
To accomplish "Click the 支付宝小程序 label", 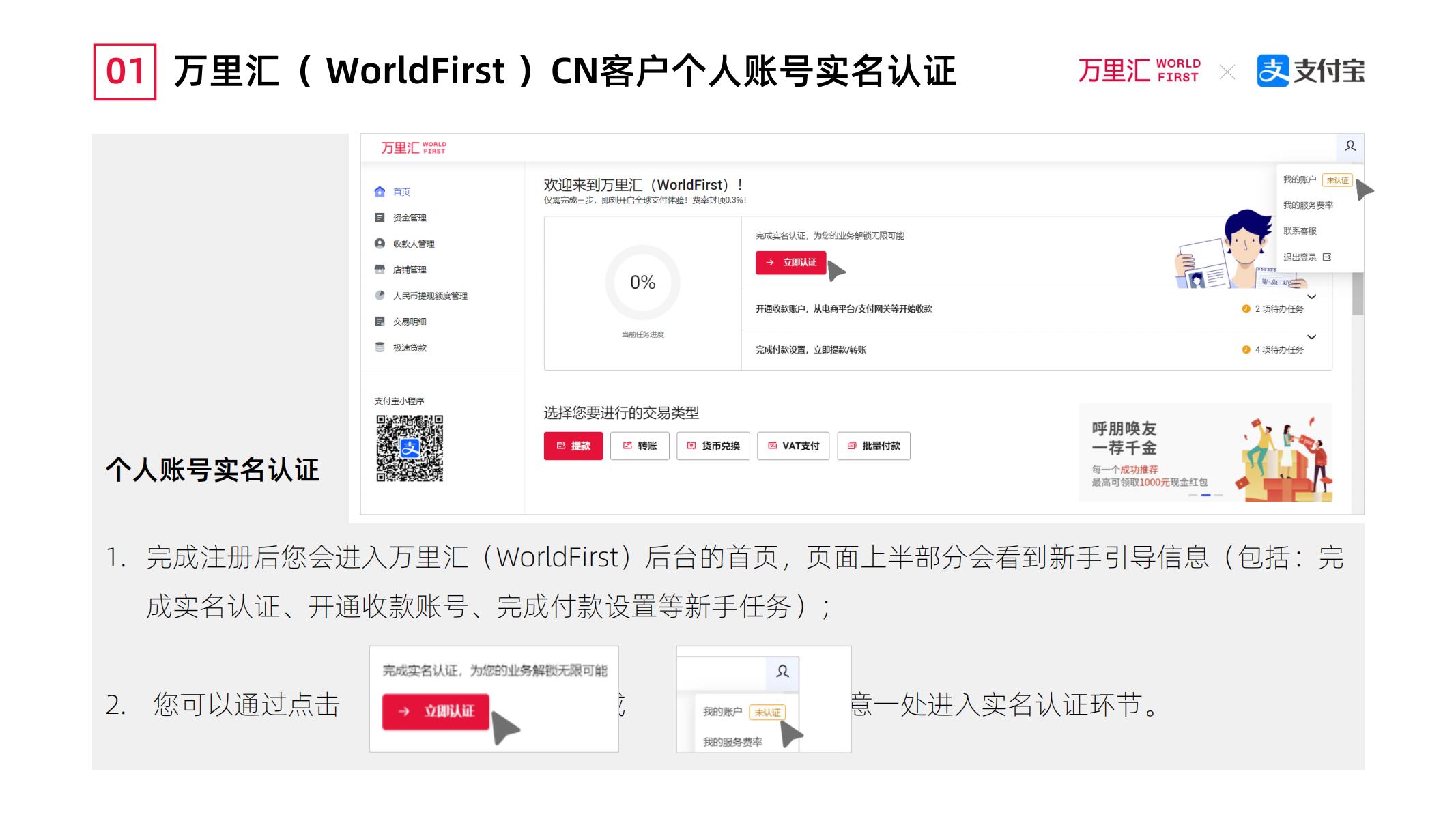I will [x=399, y=401].
